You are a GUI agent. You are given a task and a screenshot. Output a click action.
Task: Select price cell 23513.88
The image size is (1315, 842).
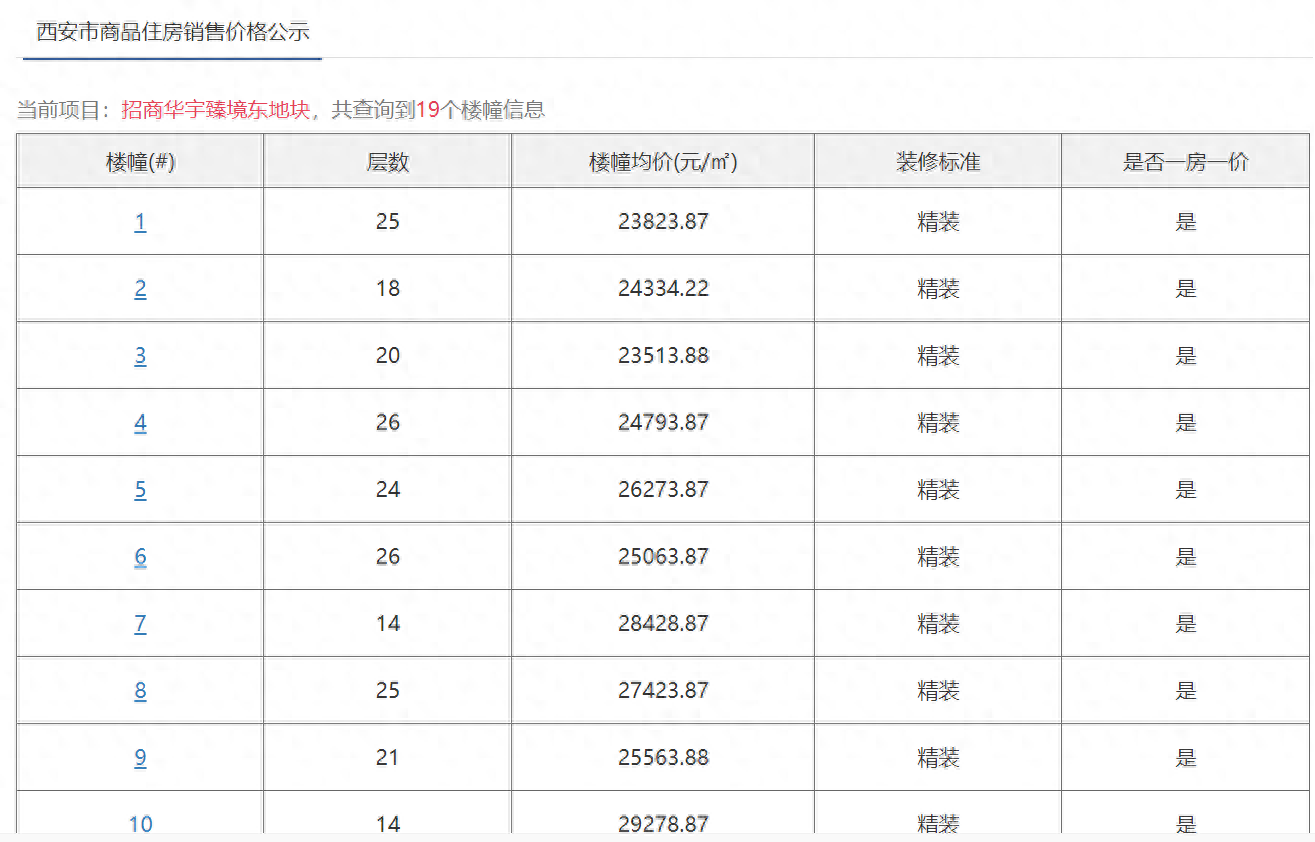tap(663, 356)
